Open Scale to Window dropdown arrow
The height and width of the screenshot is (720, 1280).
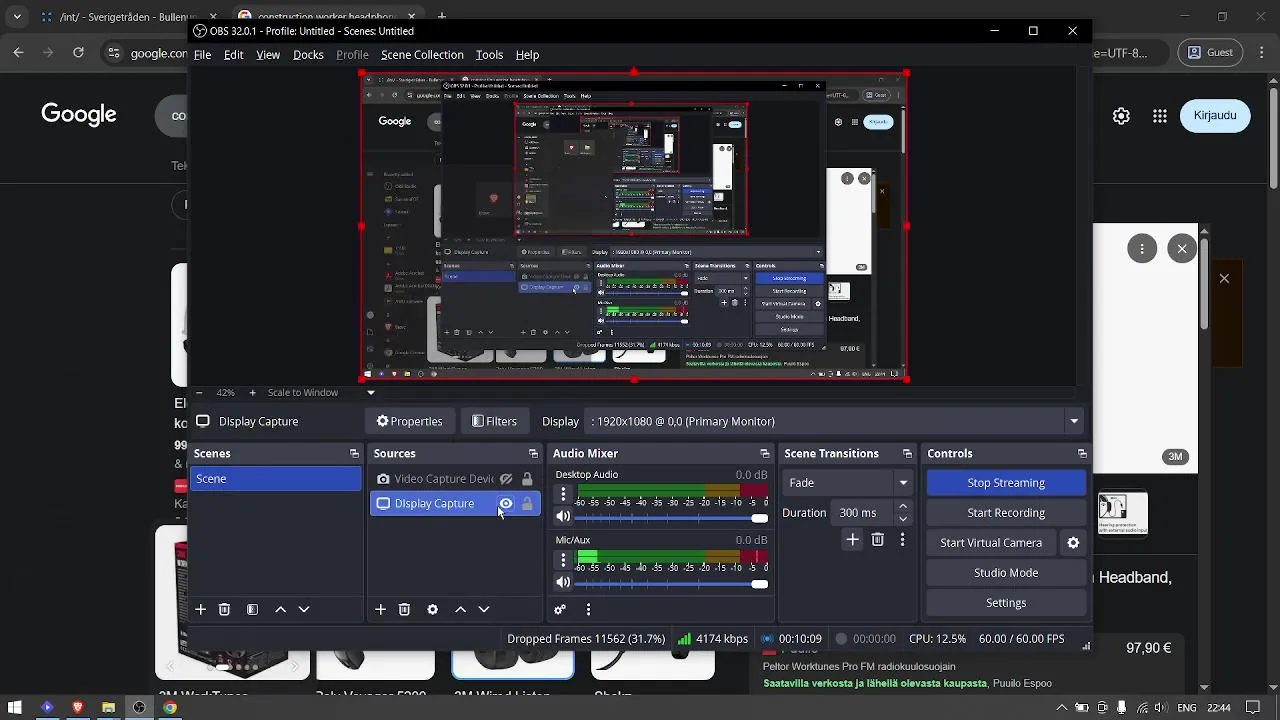[x=370, y=393]
